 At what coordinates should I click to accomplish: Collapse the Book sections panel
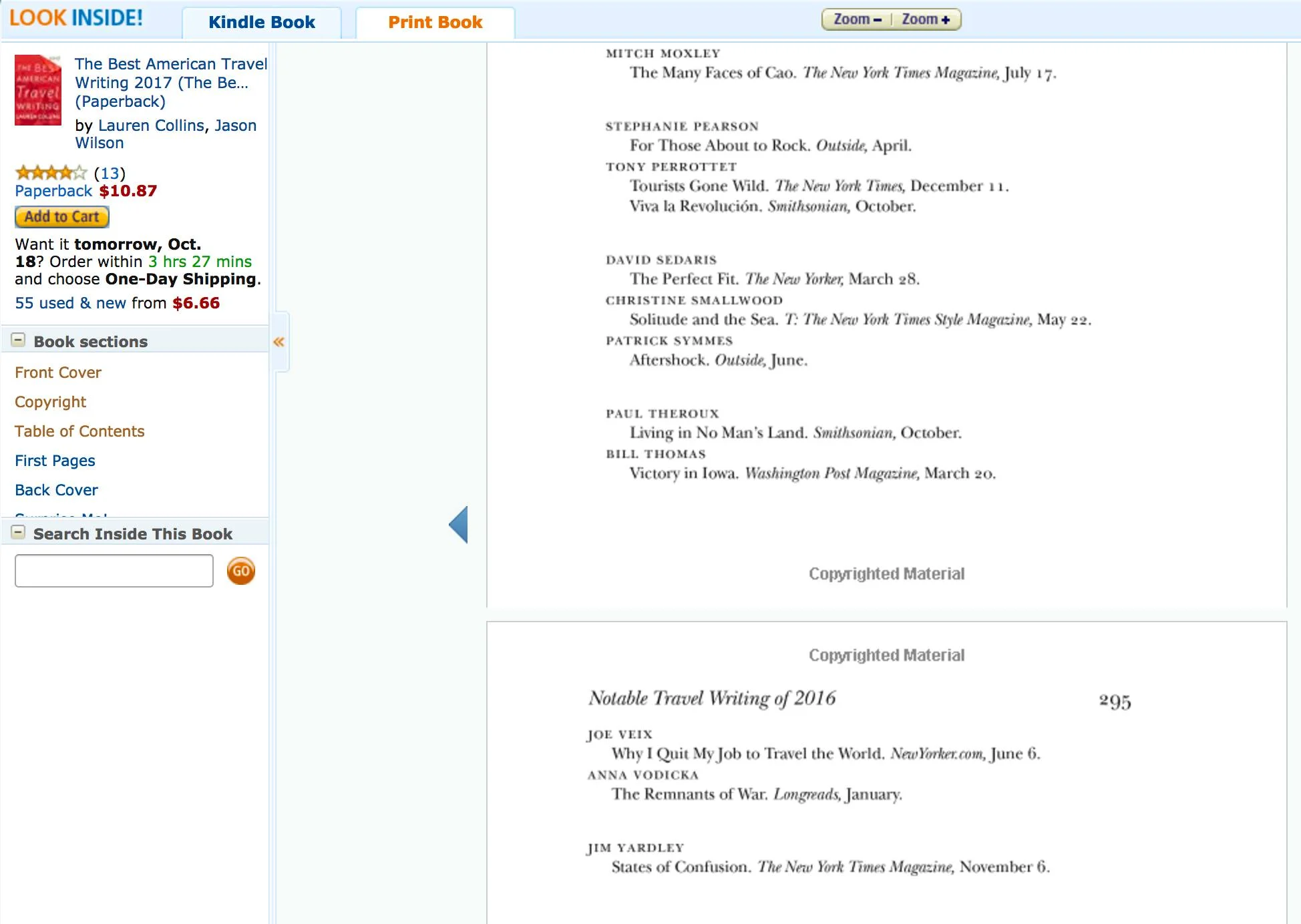(x=19, y=340)
